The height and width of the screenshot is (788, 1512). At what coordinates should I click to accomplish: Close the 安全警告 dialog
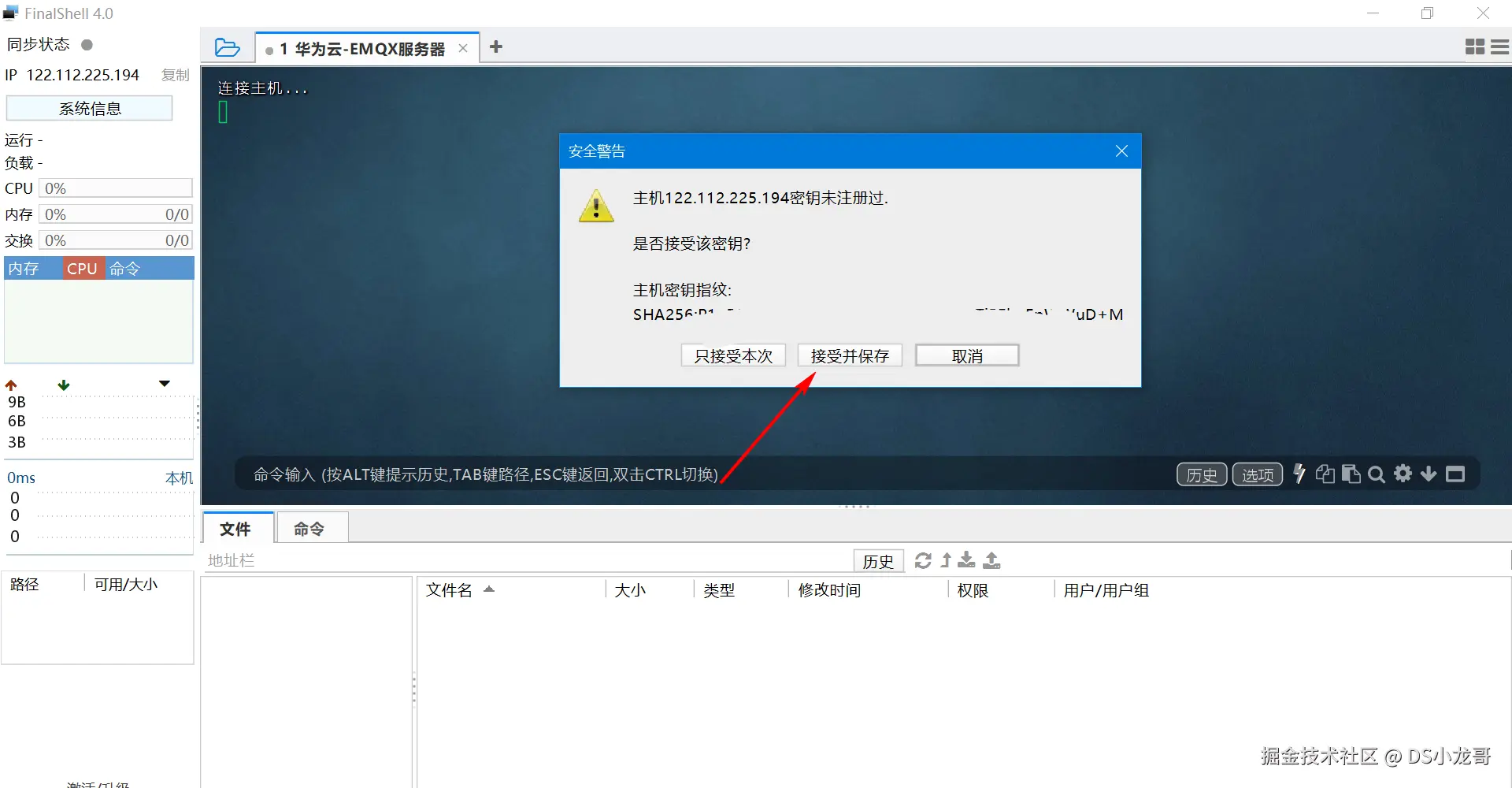1121,151
